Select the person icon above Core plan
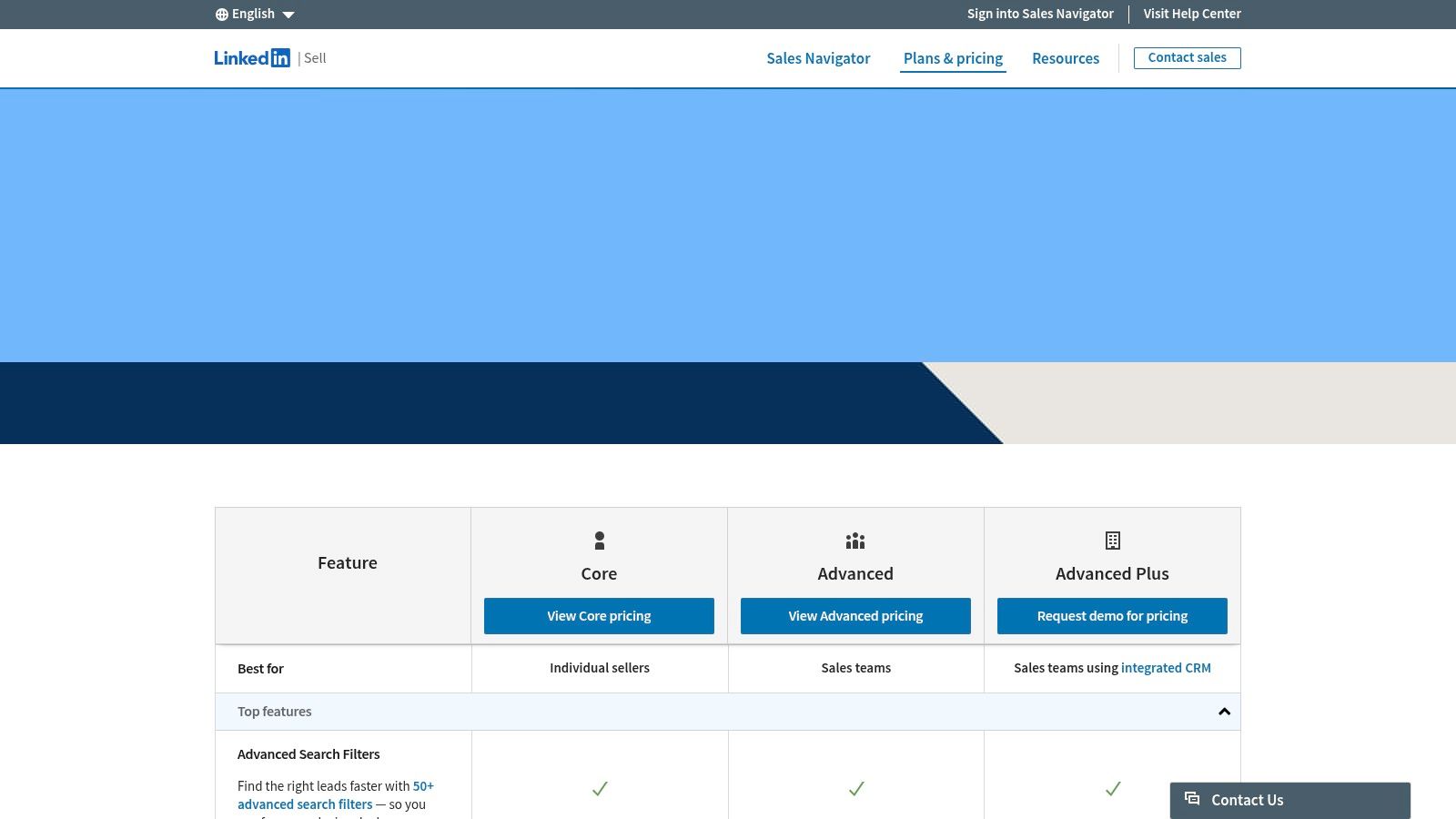 point(599,540)
